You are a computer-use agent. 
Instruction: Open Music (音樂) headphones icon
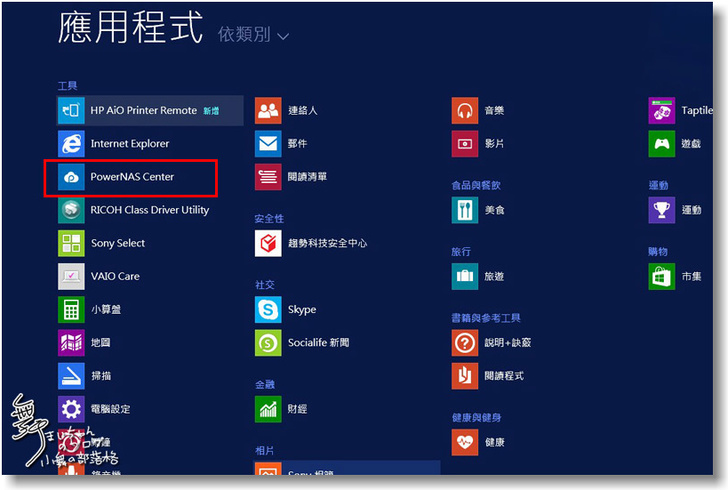[465, 111]
